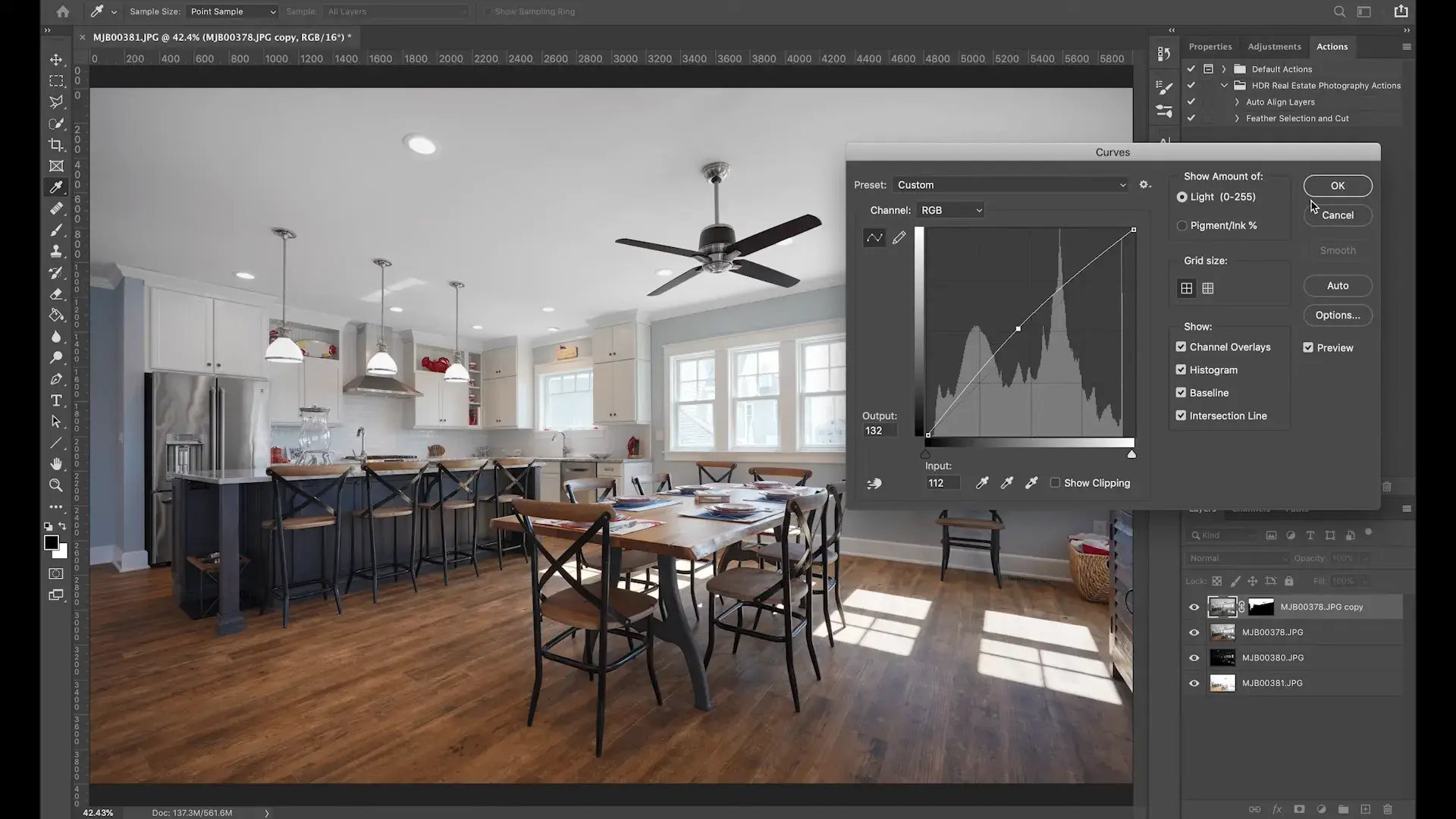
Task: Uncheck the Histogram checkbox
Action: (1181, 370)
